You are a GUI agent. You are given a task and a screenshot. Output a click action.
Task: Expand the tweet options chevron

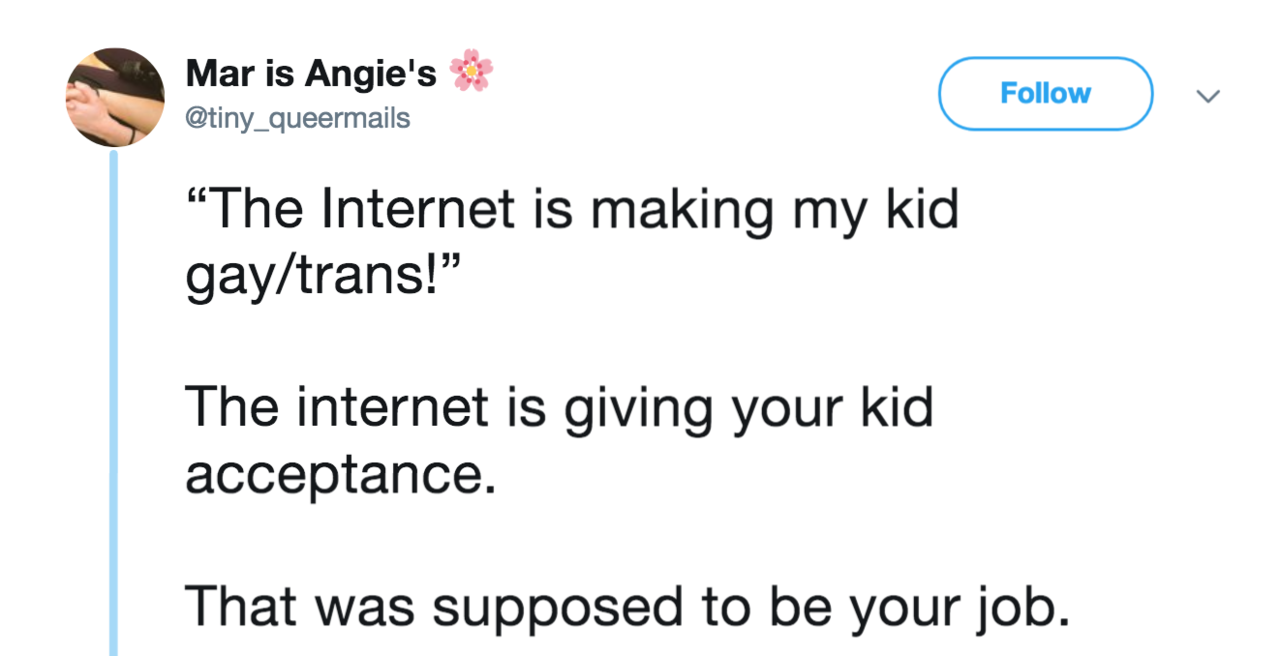click(x=1209, y=97)
